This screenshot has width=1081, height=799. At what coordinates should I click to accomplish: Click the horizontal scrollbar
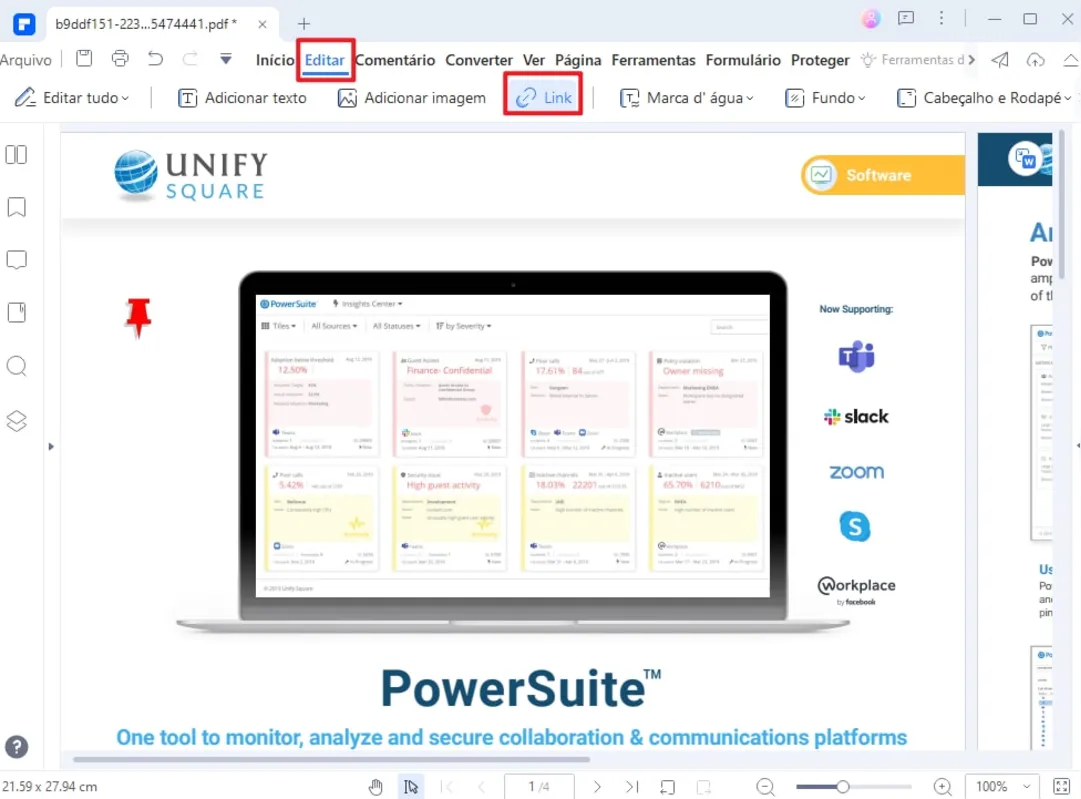pos(331,759)
